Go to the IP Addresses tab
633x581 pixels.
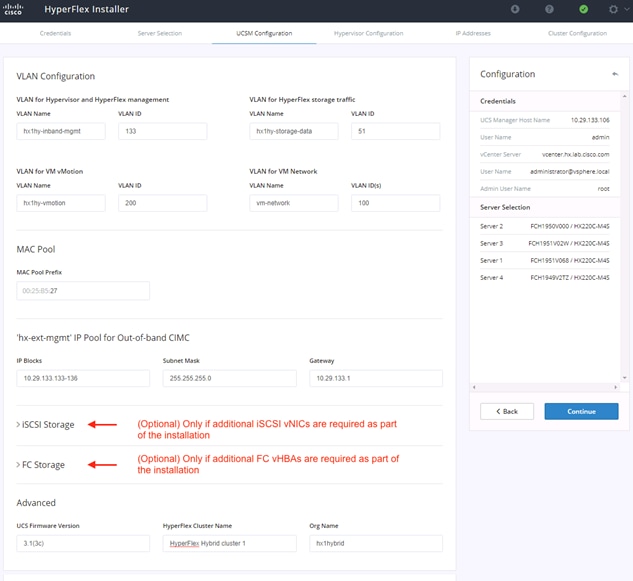click(x=473, y=33)
